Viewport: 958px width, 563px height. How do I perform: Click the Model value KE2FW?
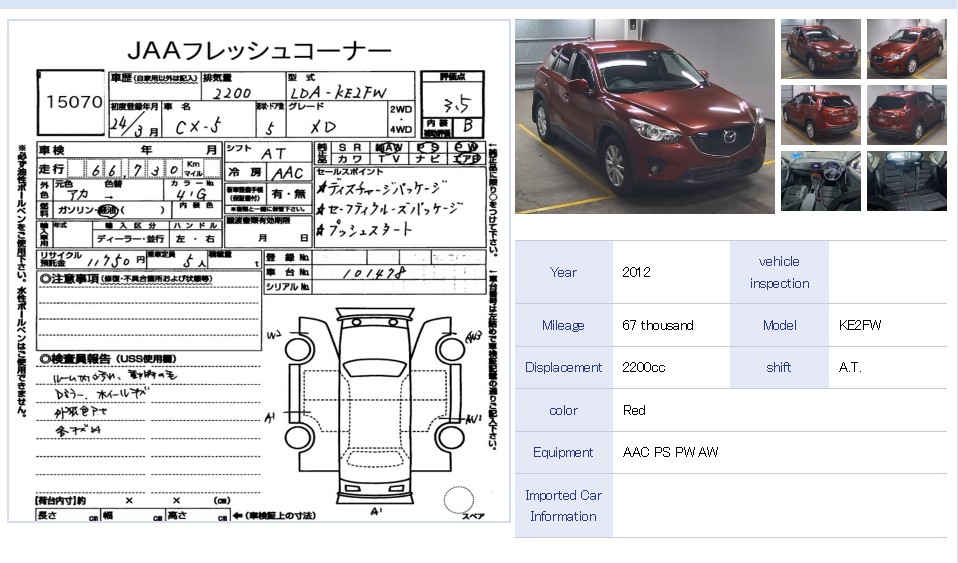click(860, 325)
